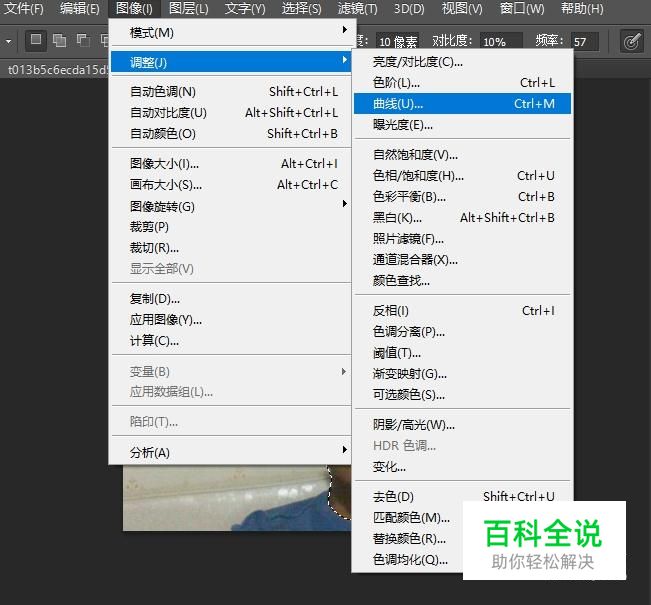Screen dimensions: 651x605
Task: Choose 复制(D)... in image menu
Action: coord(231,299)
